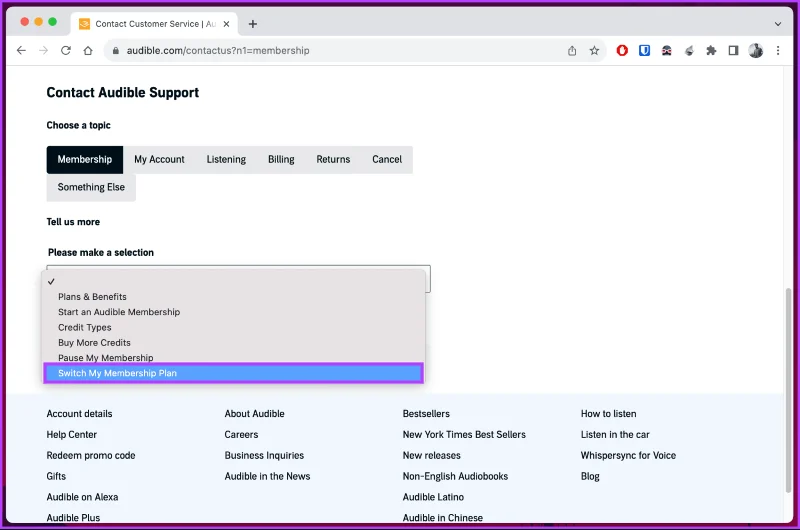Open the Extensions puzzle menu
The width and height of the screenshot is (800, 530).
(x=711, y=51)
